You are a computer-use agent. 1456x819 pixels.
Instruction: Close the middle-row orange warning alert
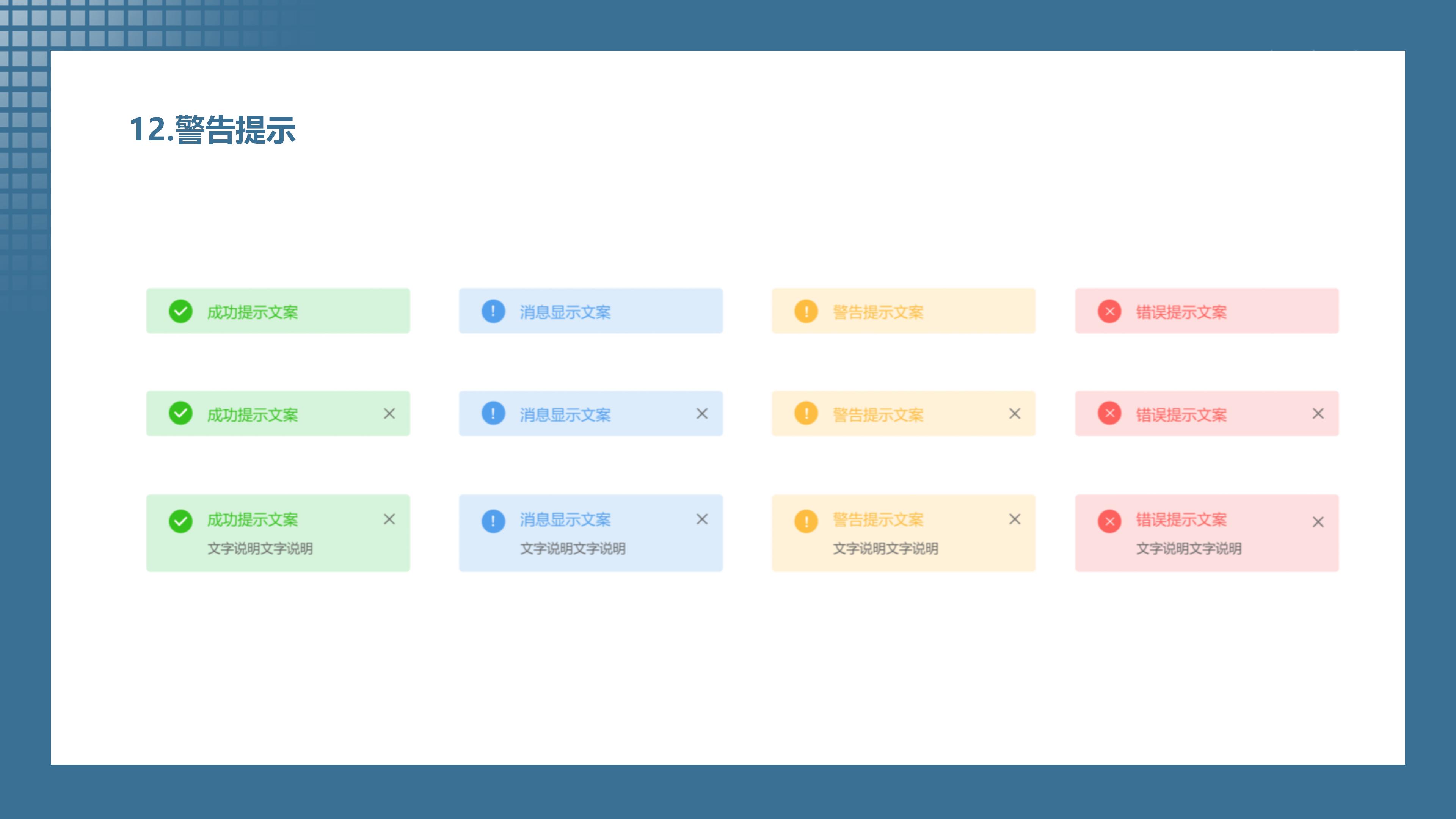[x=1015, y=414]
